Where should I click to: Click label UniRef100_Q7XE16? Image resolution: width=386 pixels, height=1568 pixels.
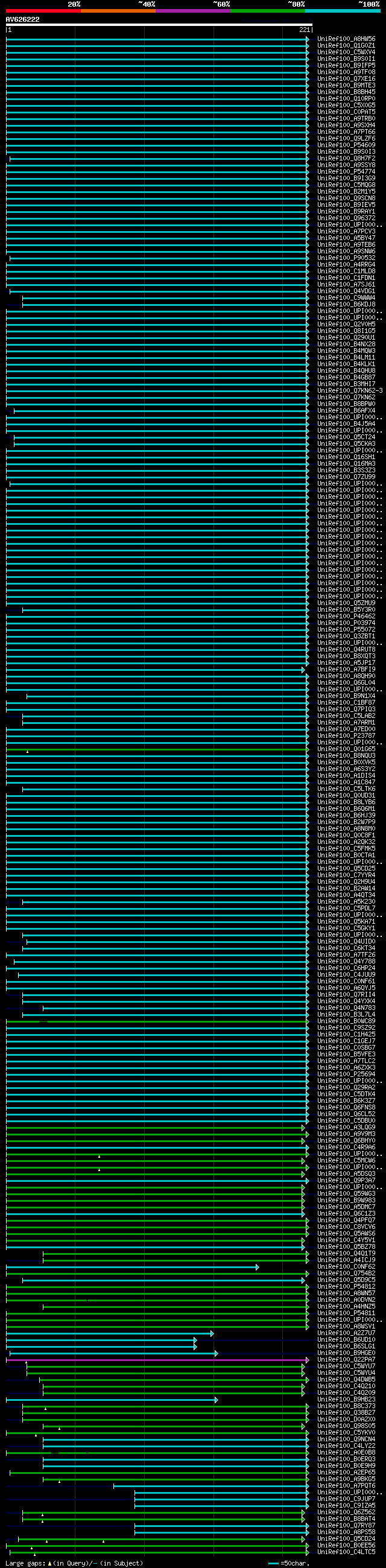pos(346,79)
